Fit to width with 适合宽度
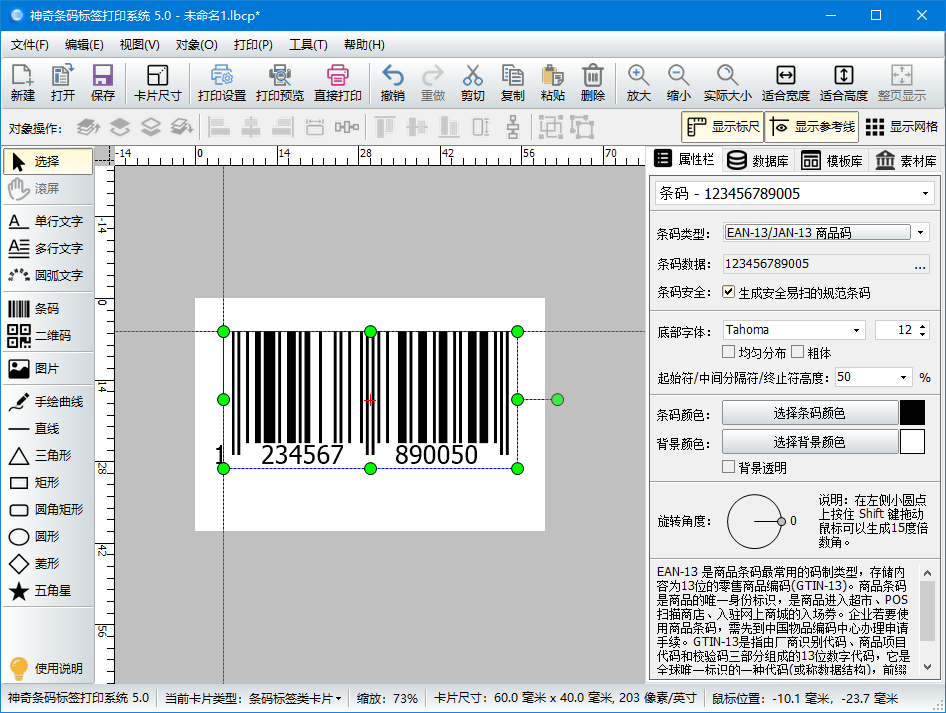Viewport: 946px width, 713px height. pyautogui.click(x=786, y=83)
